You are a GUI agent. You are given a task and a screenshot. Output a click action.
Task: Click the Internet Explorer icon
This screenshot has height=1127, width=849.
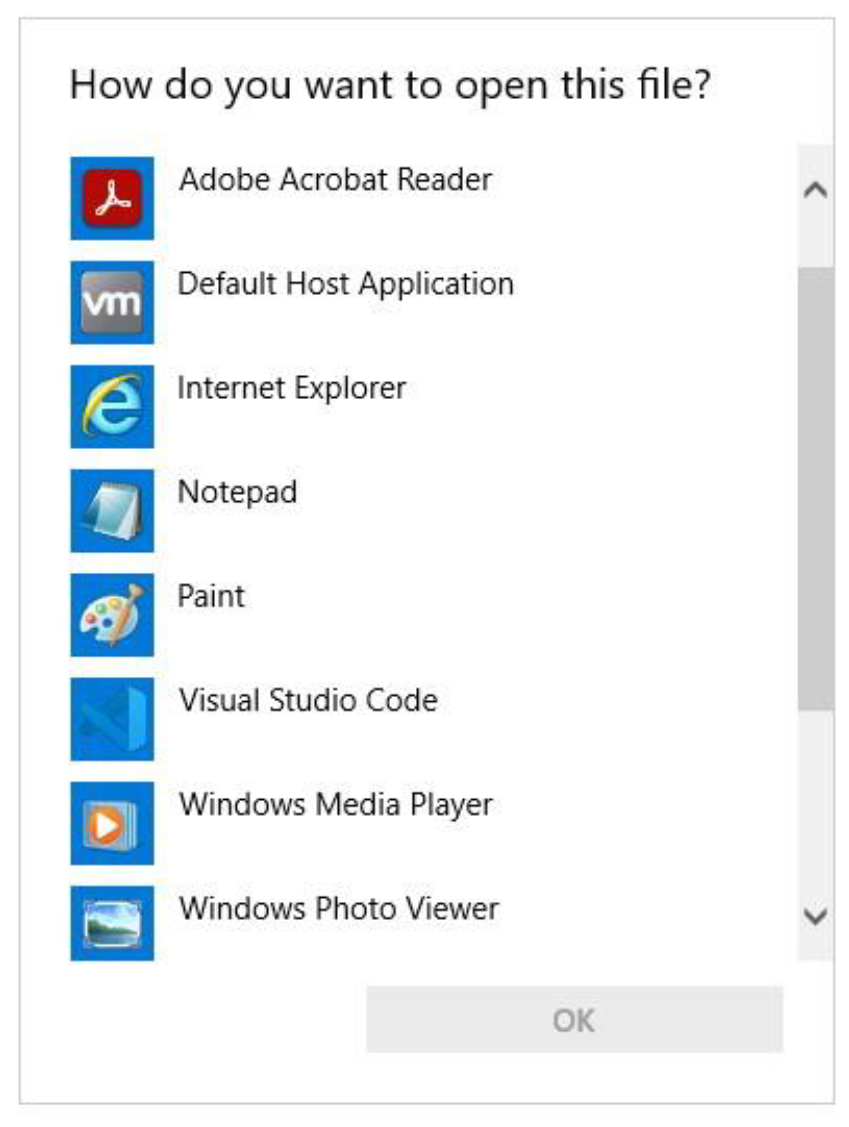pos(111,406)
